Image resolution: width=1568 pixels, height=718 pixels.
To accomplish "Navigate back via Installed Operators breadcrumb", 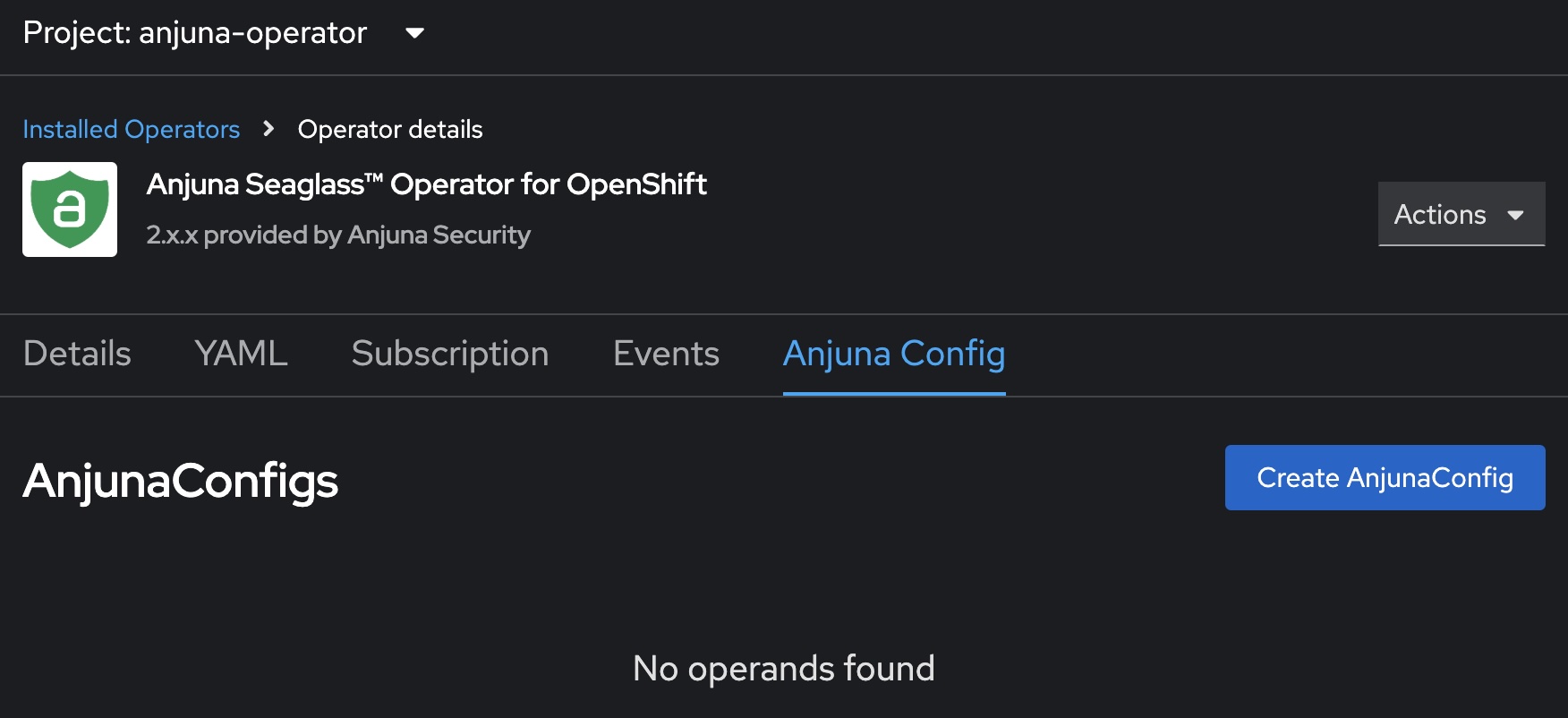I will [131, 130].
